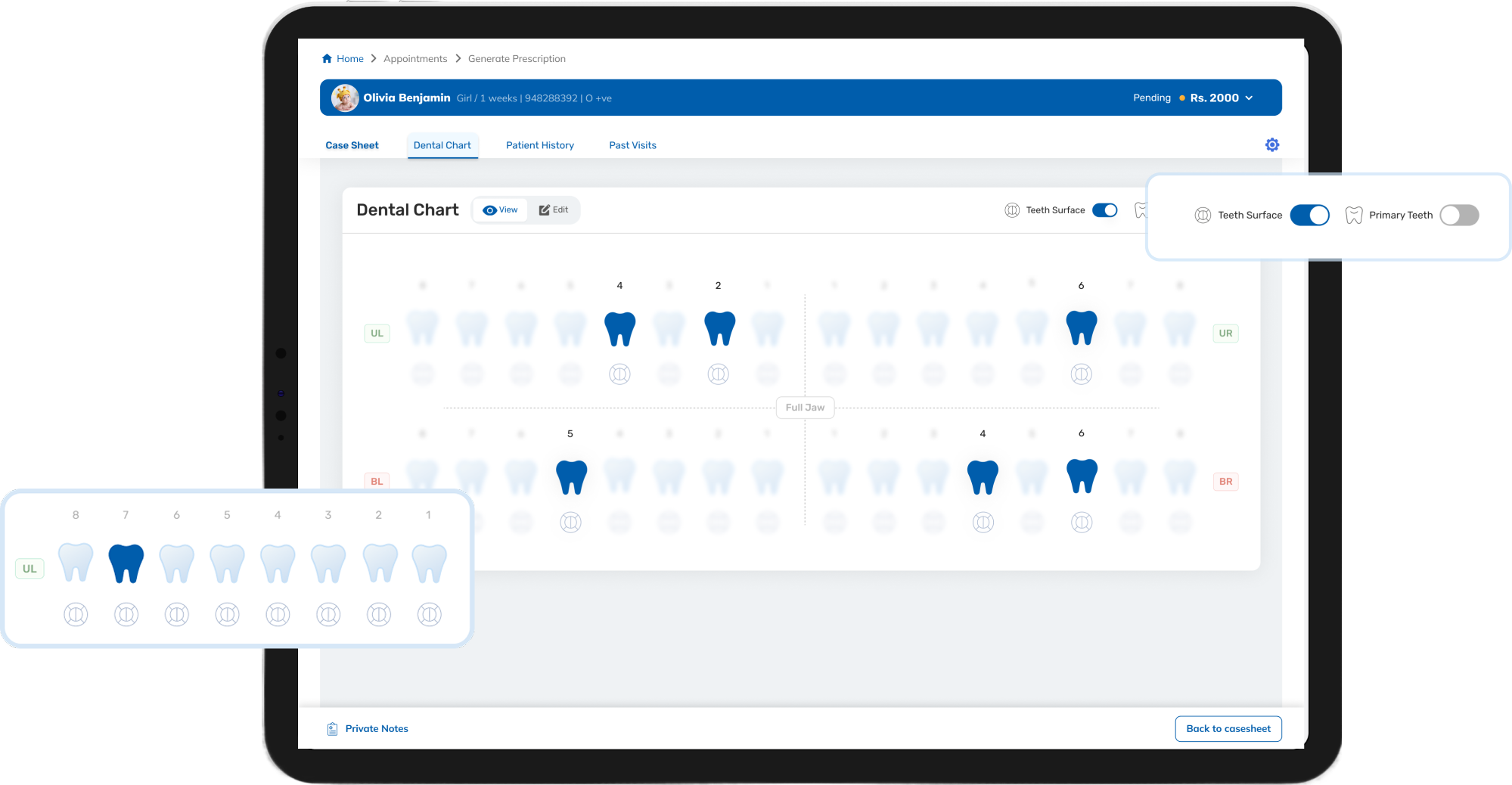Open the Past Visits tab
Viewport: 1512px width, 785px height.
pyautogui.click(x=632, y=144)
